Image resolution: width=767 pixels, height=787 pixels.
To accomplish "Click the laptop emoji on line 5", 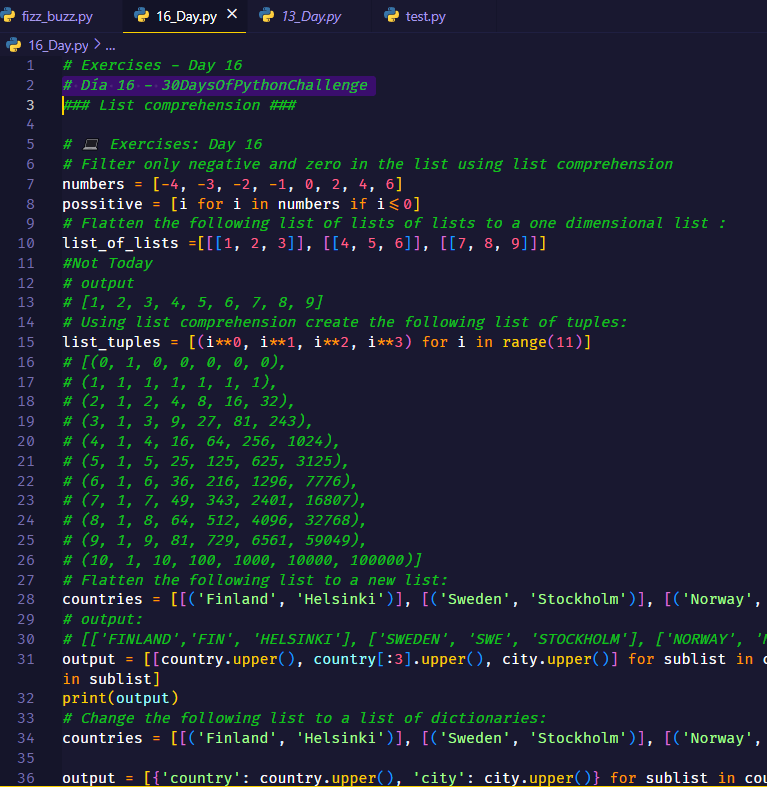I will point(91,145).
